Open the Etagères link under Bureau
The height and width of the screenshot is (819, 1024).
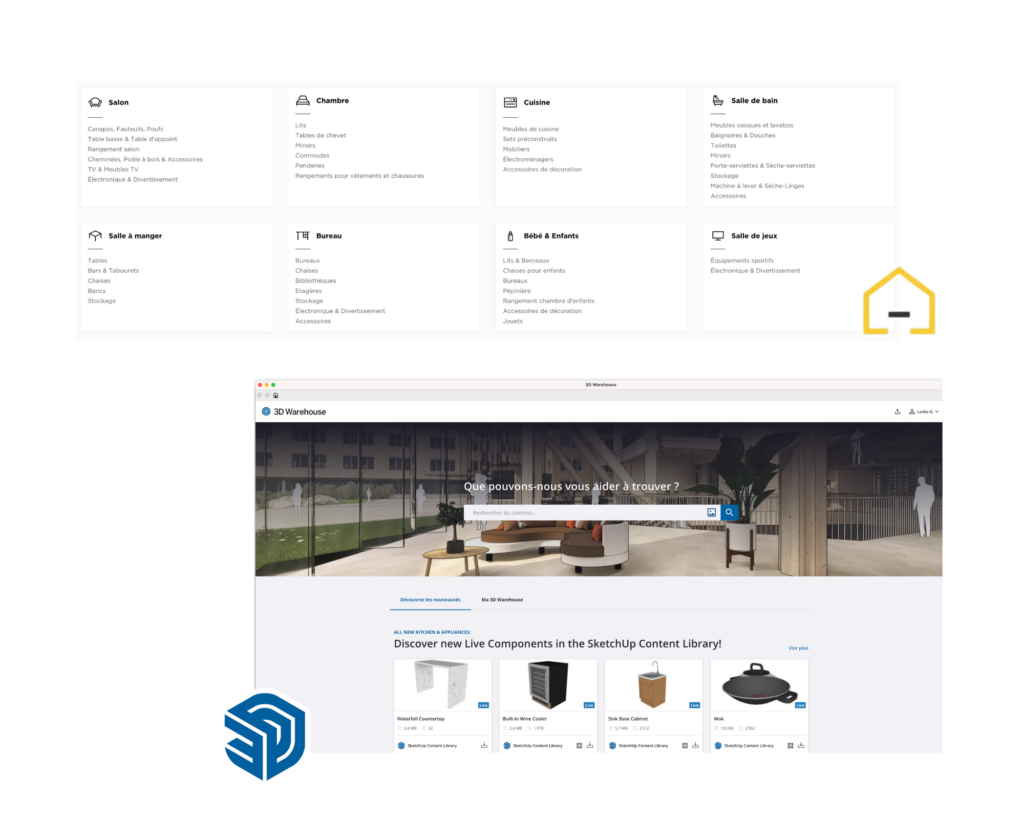pyautogui.click(x=308, y=291)
